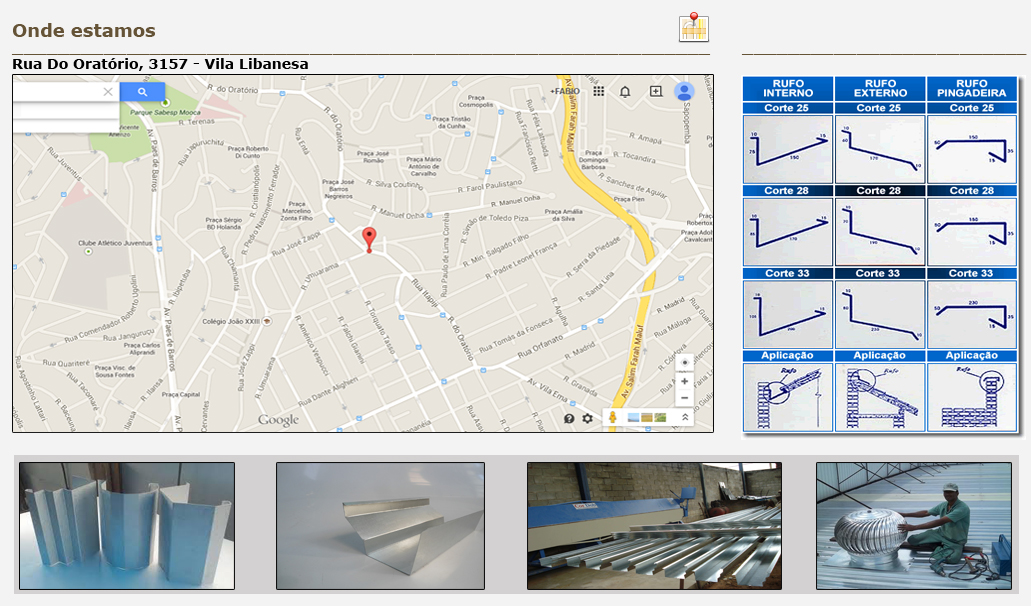This screenshot has height=606, width=1031.
Task: Click the +FABIO profile link
Action: click(565, 91)
